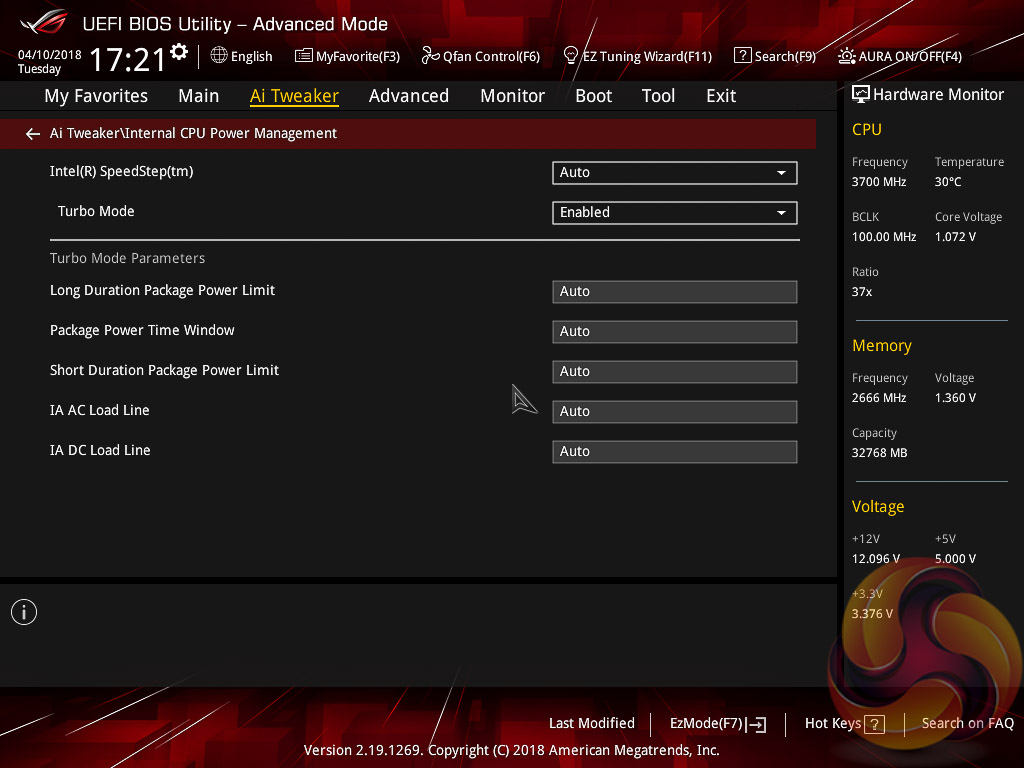The height and width of the screenshot is (768, 1024).
Task: Click the Short Duration Package Power Limit label
Action: pyautogui.click(x=164, y=370)
